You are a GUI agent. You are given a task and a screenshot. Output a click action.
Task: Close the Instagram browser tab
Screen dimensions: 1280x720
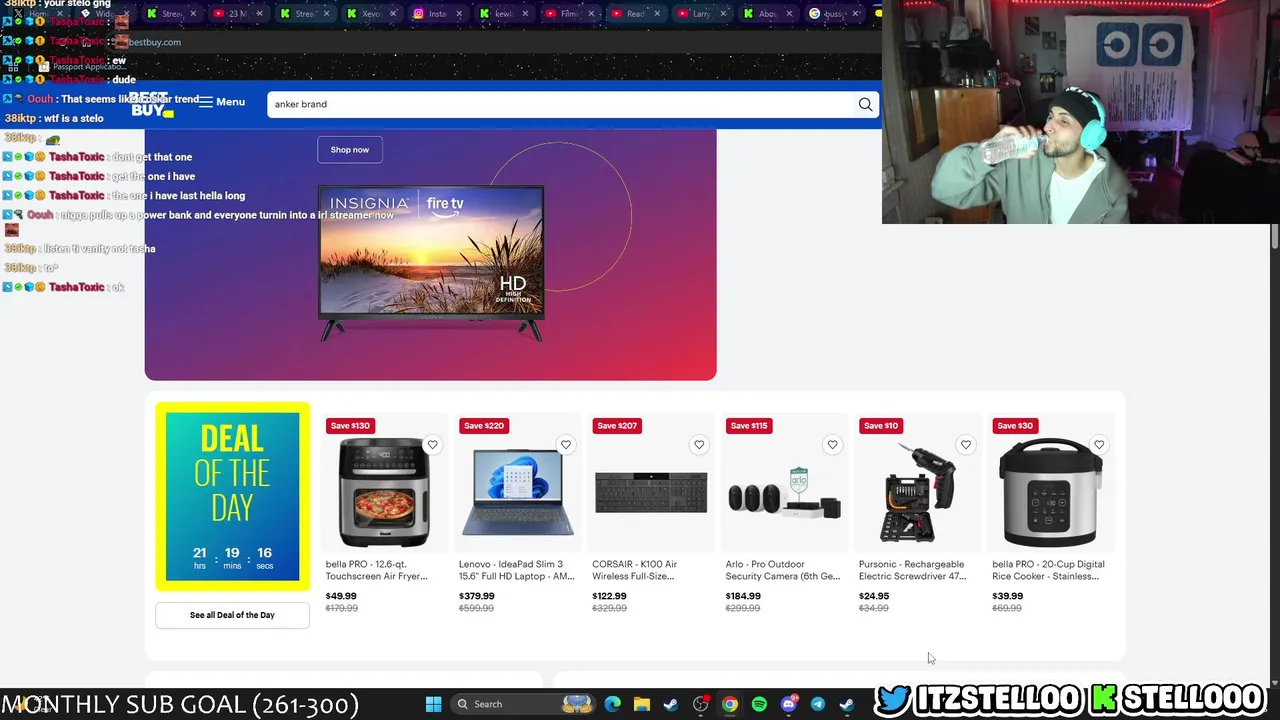(x=459, y=14)
